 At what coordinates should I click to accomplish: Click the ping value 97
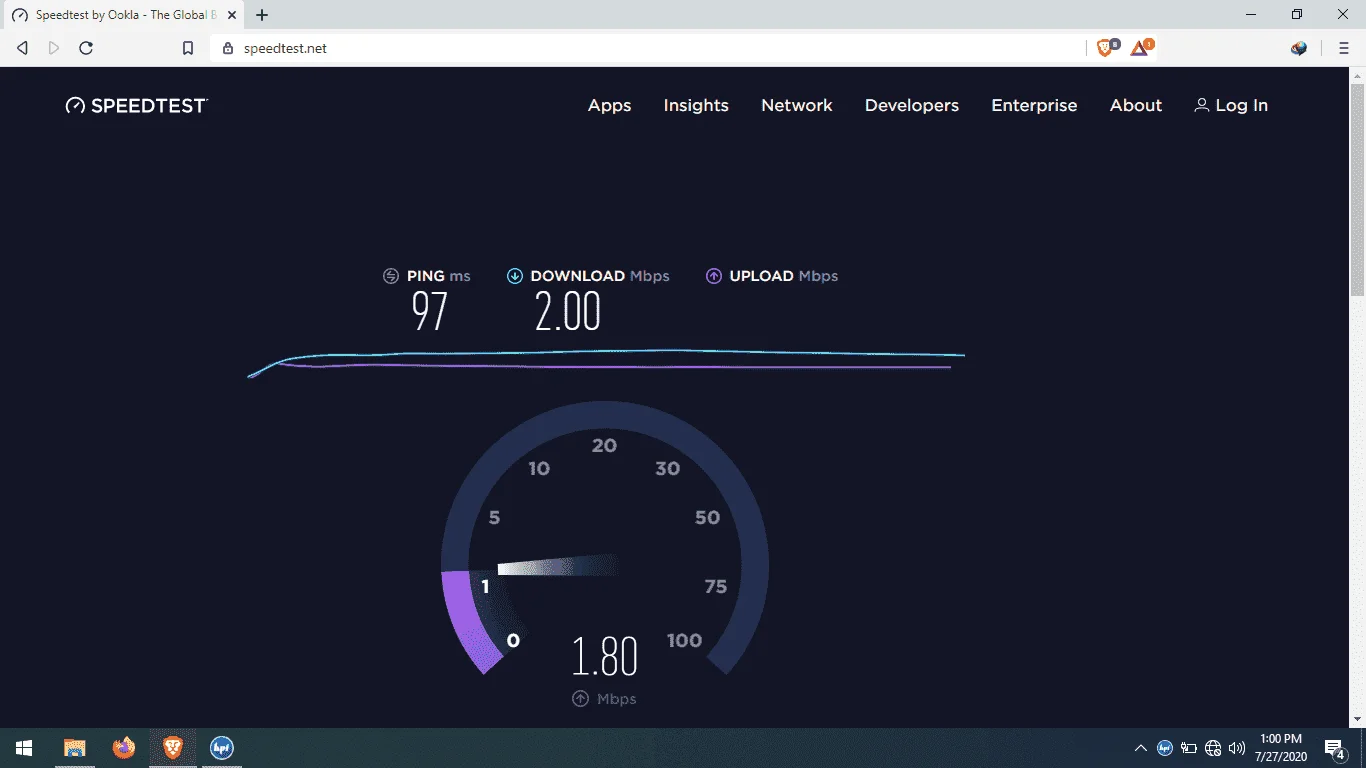pos(430,311)
